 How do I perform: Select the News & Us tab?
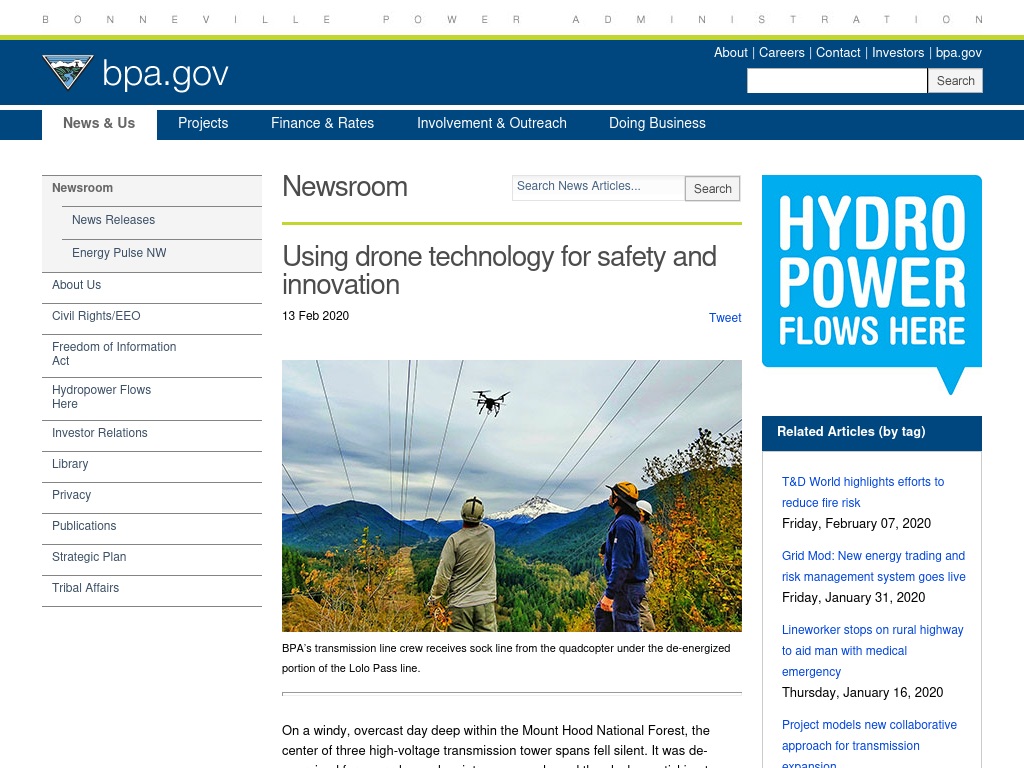(x=99, y=124)
